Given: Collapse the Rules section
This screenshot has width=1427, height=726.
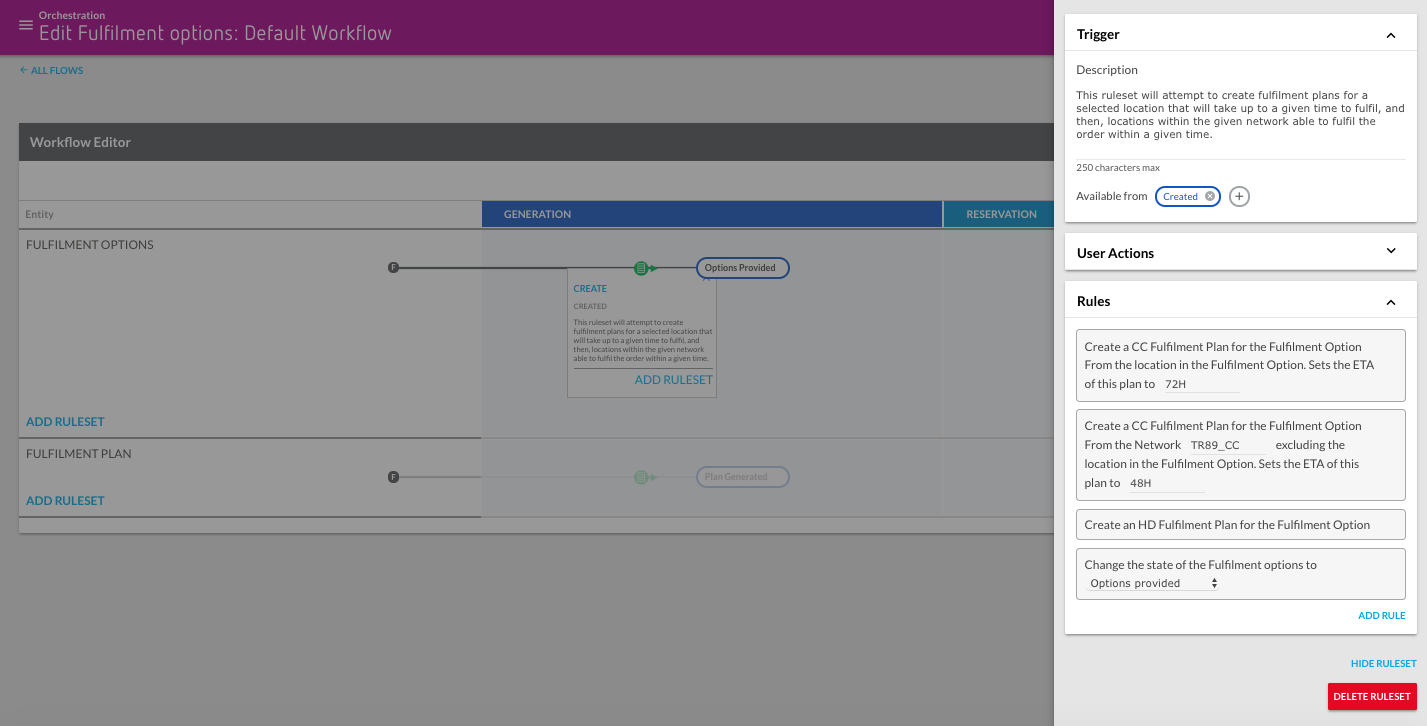Looking at the screenshot, I should 1390,302.
